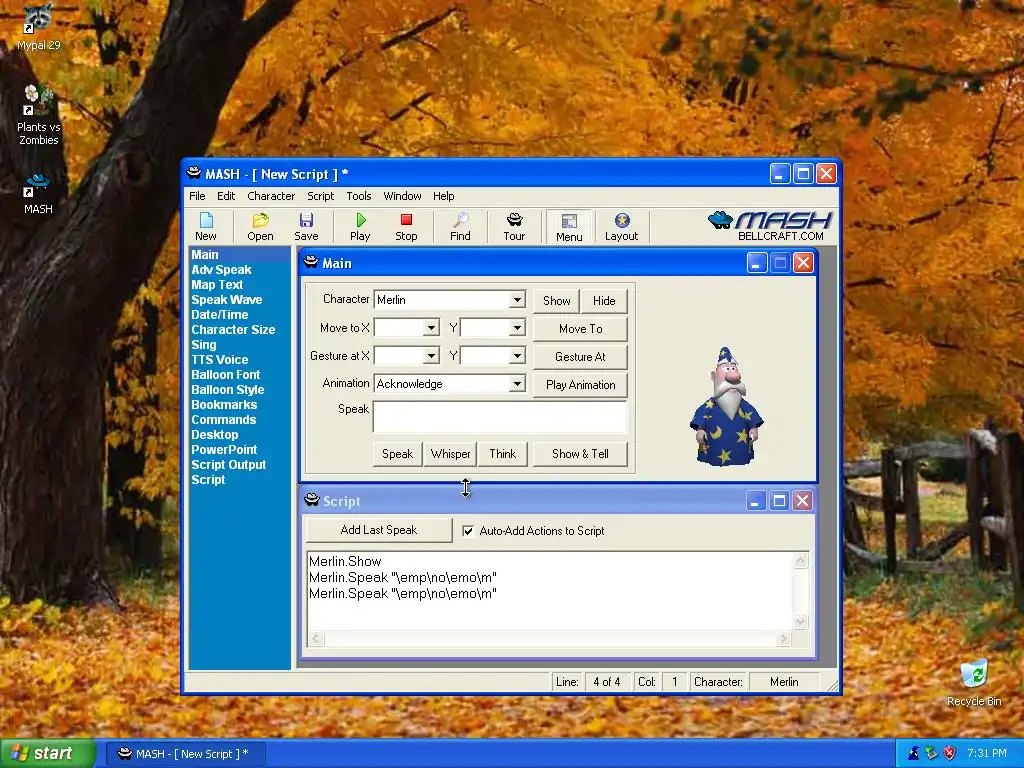
Task: Click the Show character button
Action: point(556,300)
